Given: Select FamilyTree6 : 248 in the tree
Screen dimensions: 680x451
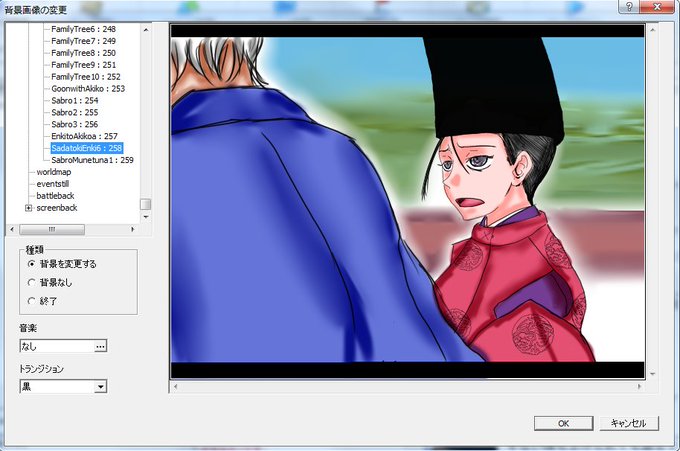Looking at the screenshot, I should pyautogui.click(x=83, y=29).
